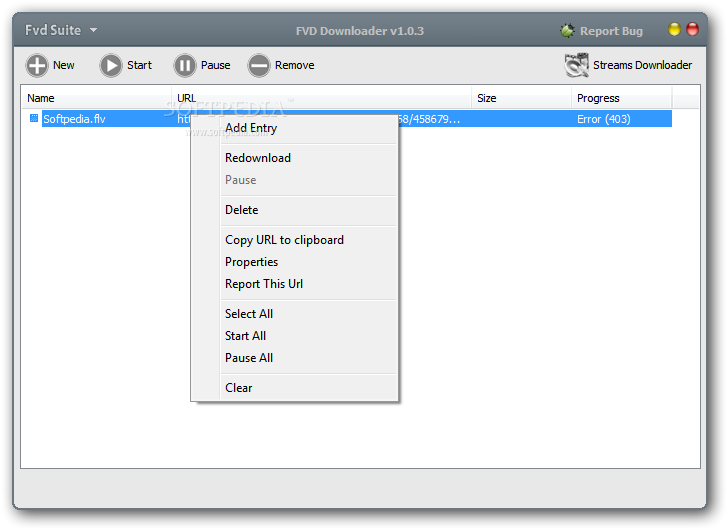This screenshot has height=530, width=728.
Task: Click the truncated URL ending 458679...
Action: point(429,119)
